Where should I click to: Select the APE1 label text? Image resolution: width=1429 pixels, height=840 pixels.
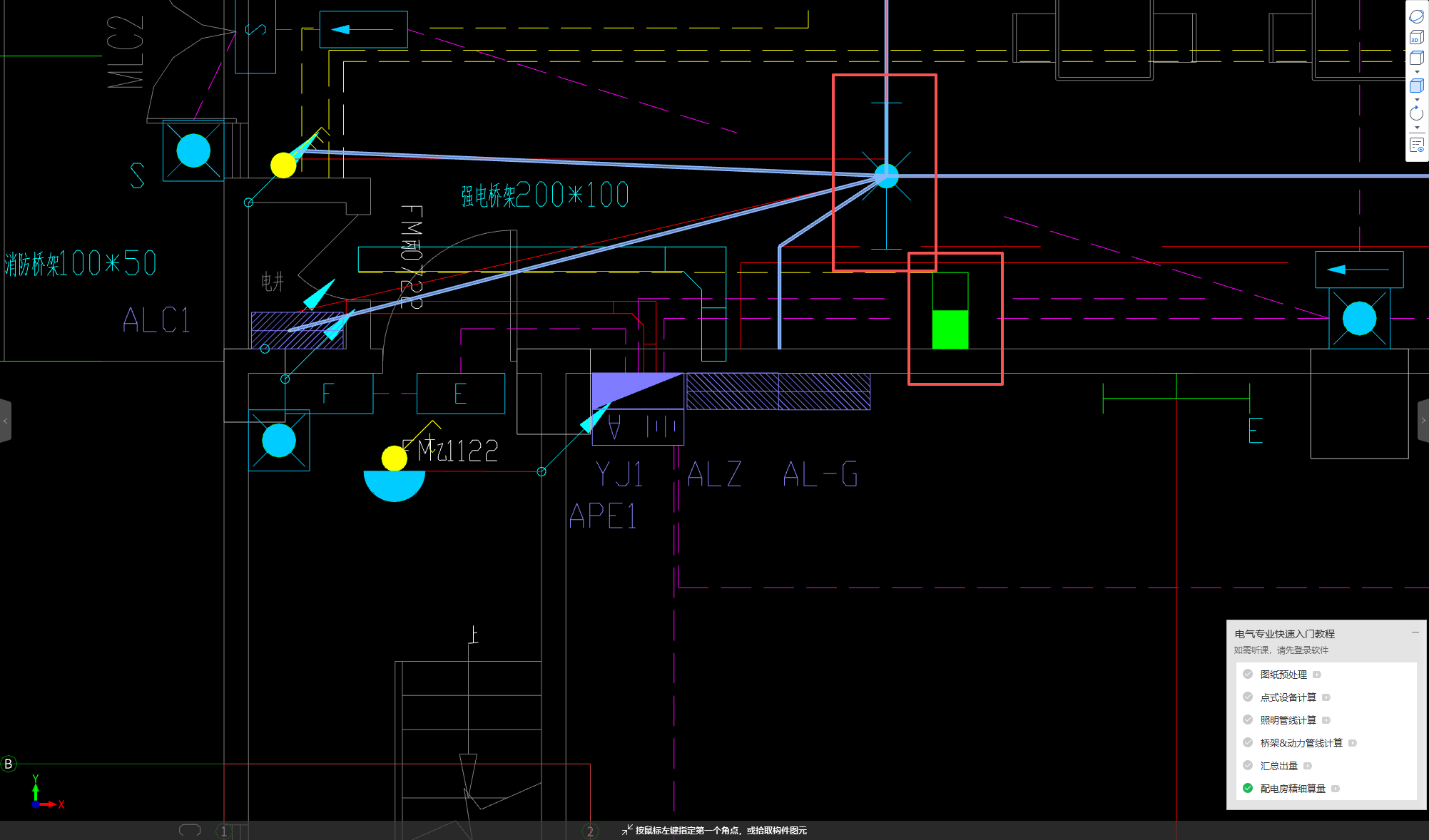click(x=603, y=516)
